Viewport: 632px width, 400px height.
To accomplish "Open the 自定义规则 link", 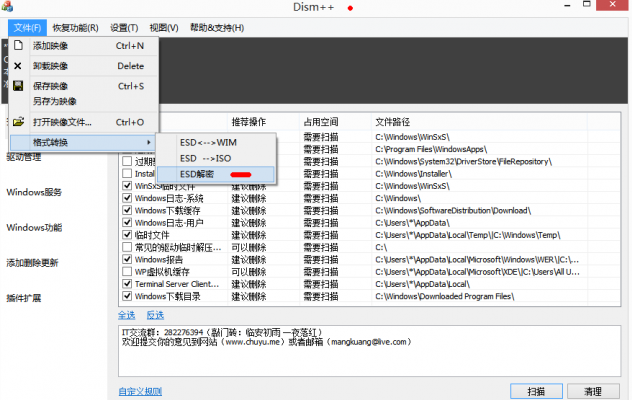I will [140, 391].
